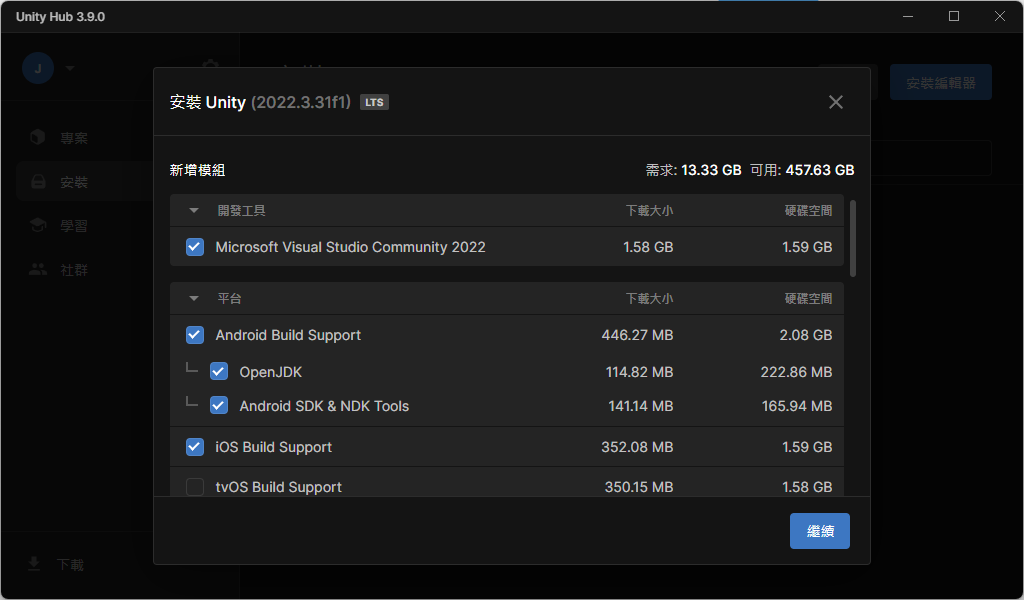Viewport: 1024px width, 600px height.
Task: Open the 安裝 installs sidebar item
Action: point(85,182)
